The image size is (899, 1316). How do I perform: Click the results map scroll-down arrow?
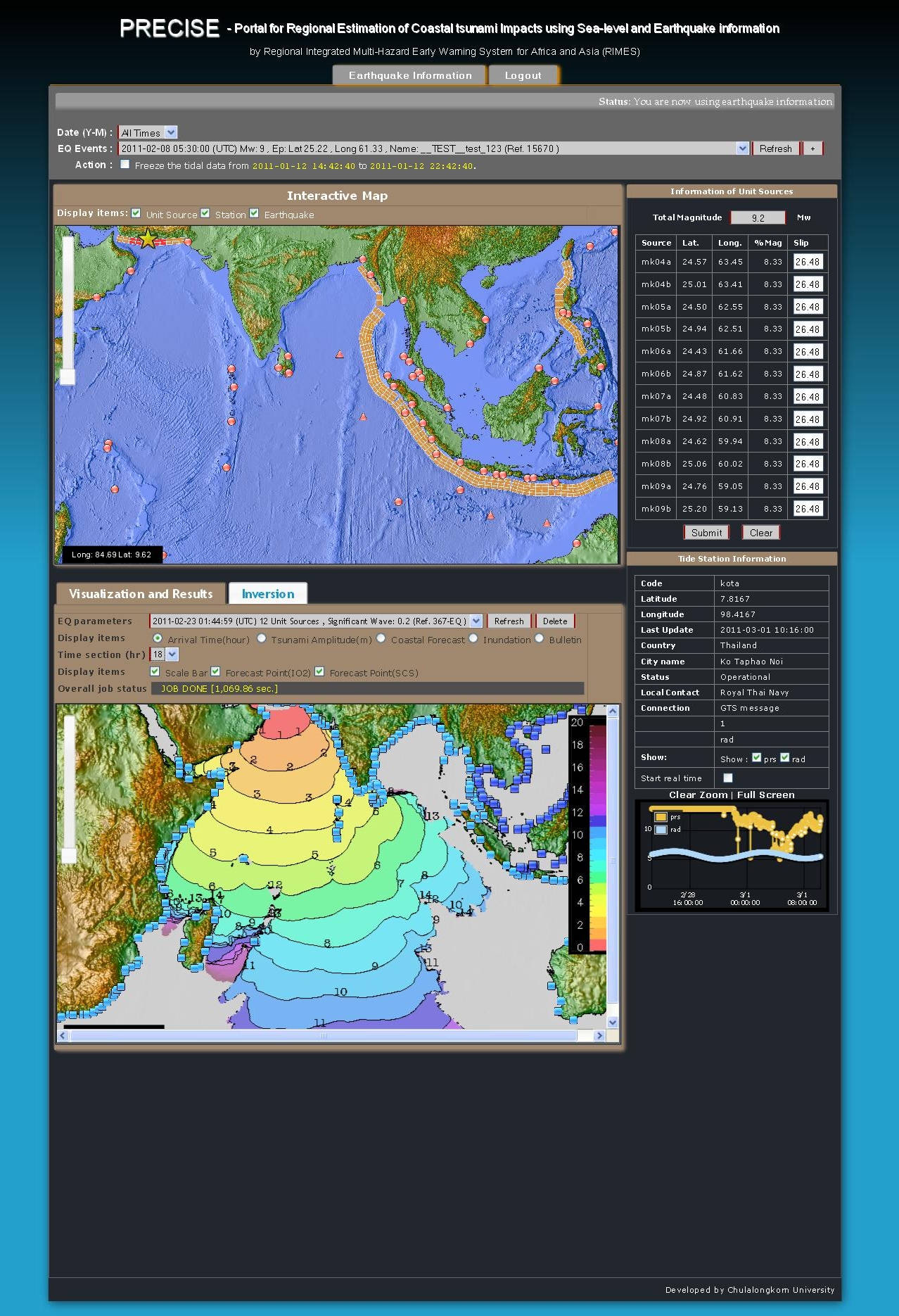pyautogui.click(x=613, y=1022)
